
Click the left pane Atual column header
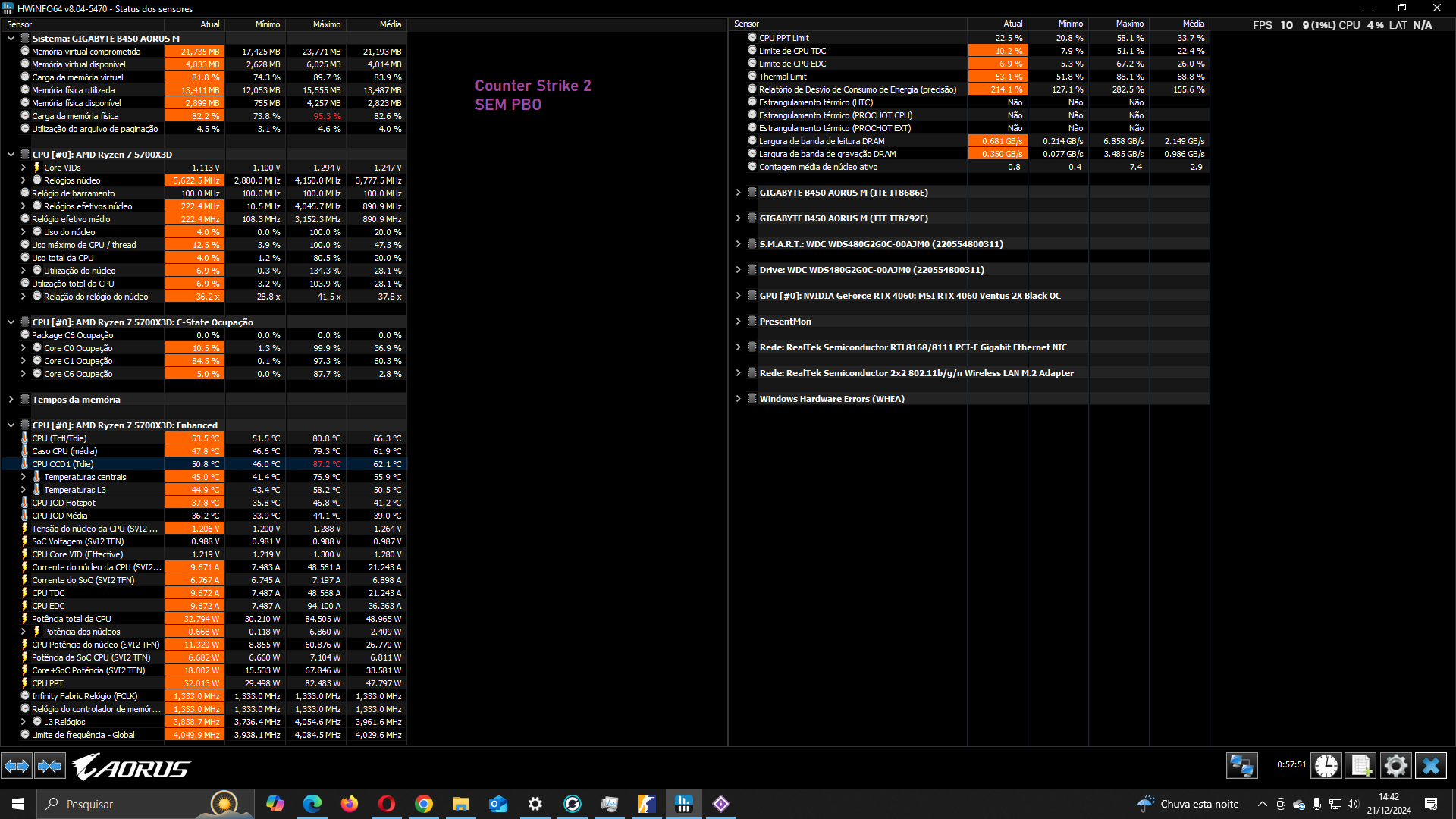coord(195,24)
